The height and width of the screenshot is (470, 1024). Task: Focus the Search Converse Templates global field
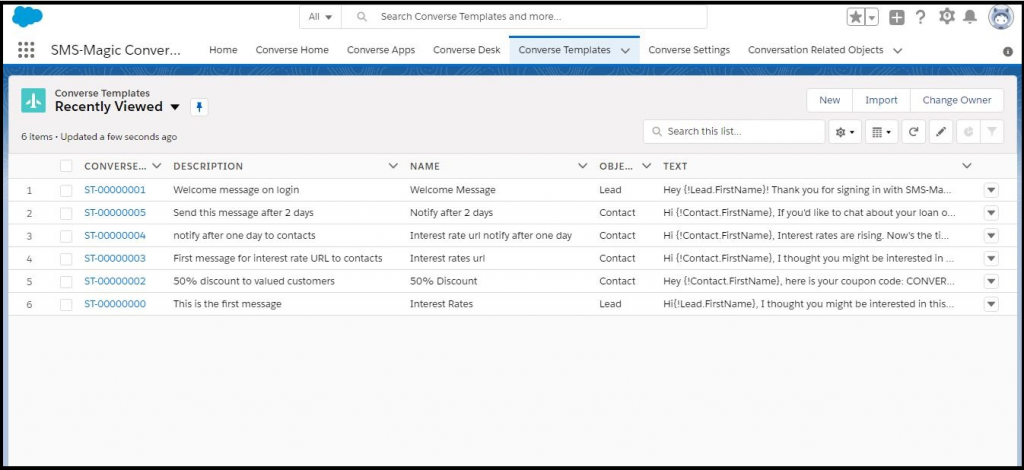coord(524,17)
